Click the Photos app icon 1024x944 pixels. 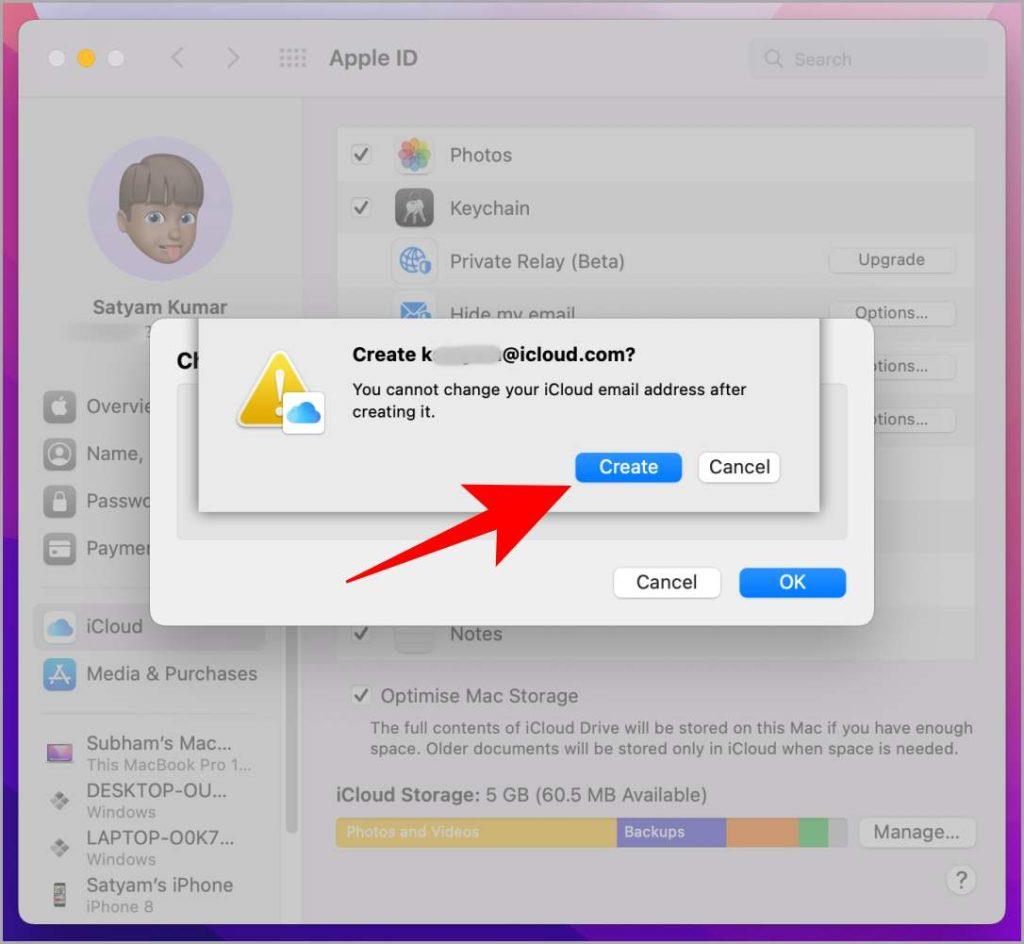point(414,155)
